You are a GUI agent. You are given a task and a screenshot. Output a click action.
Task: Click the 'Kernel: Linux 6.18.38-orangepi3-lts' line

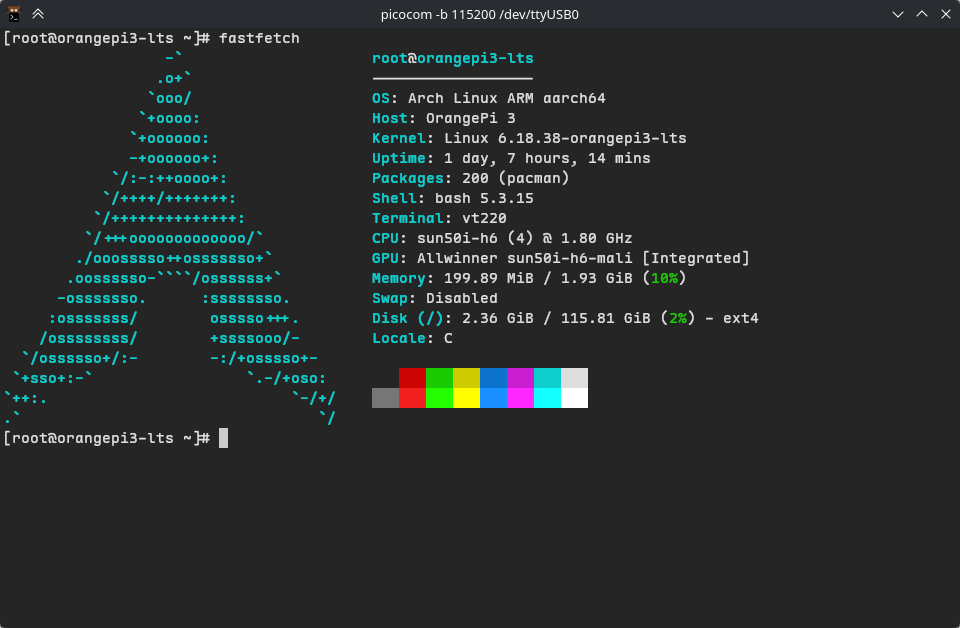point(529,138)
